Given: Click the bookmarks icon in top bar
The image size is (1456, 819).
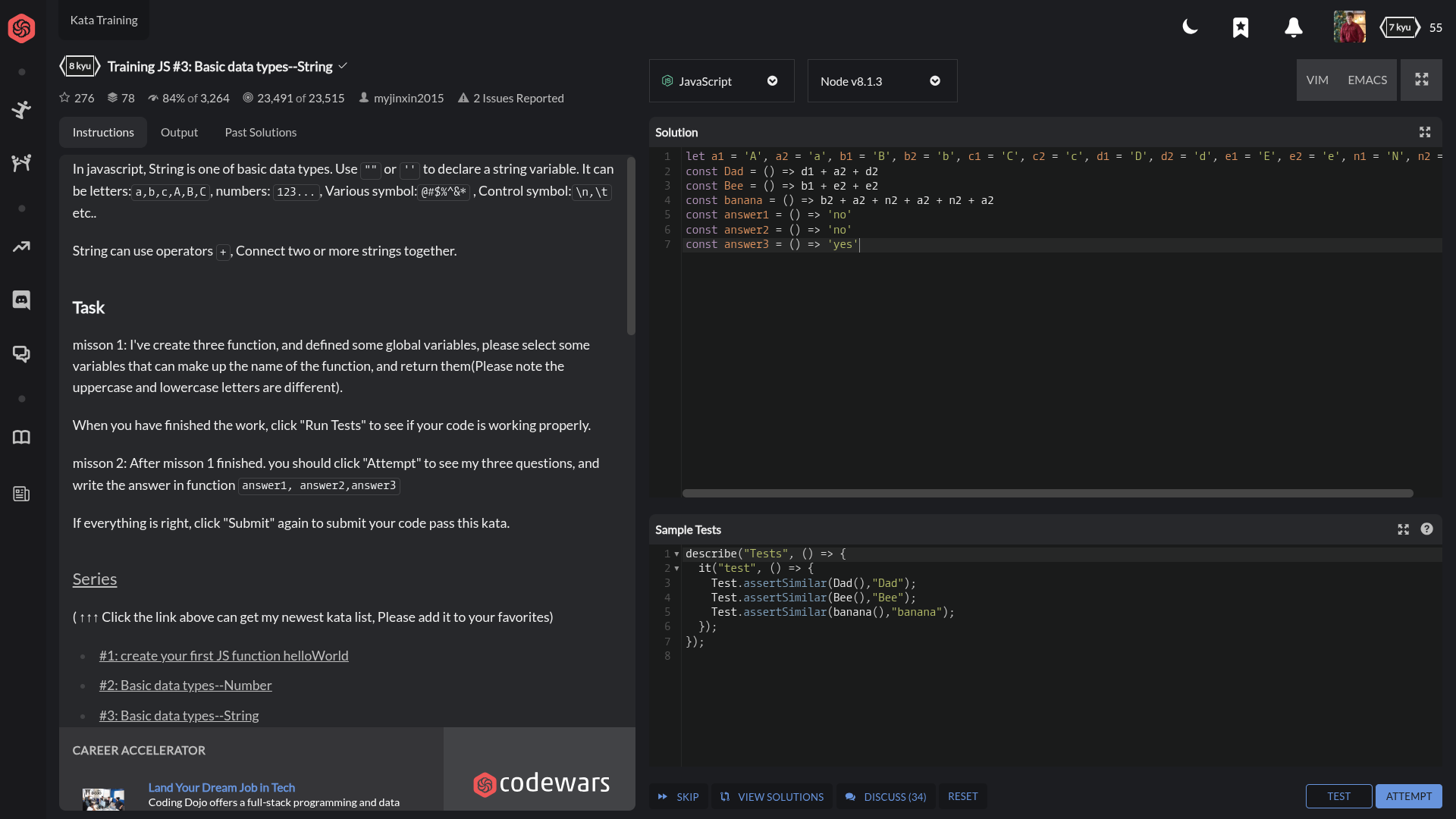Looking at the screenshot, I should tap(1241, 27).
